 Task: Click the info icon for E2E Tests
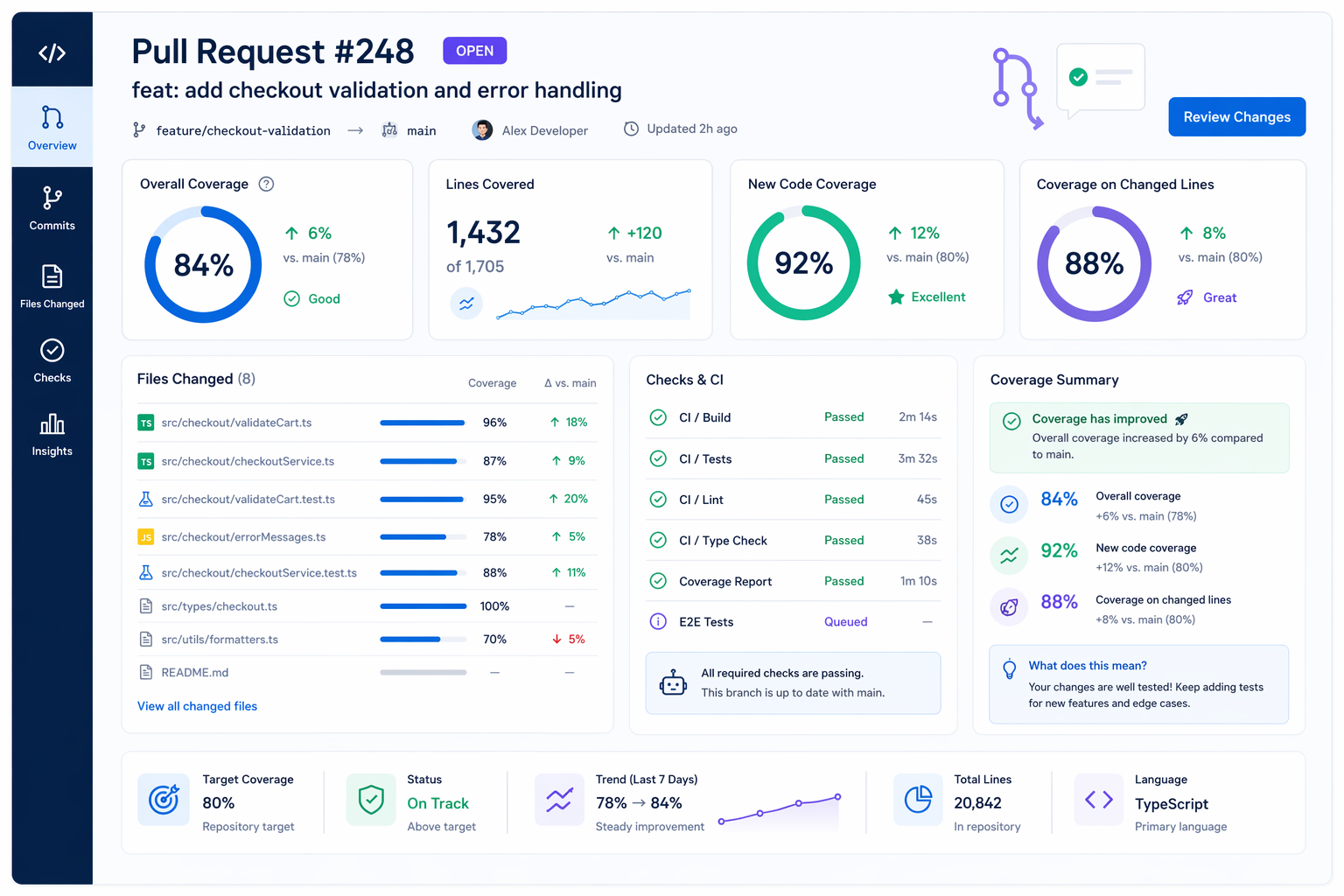point(658,621)
